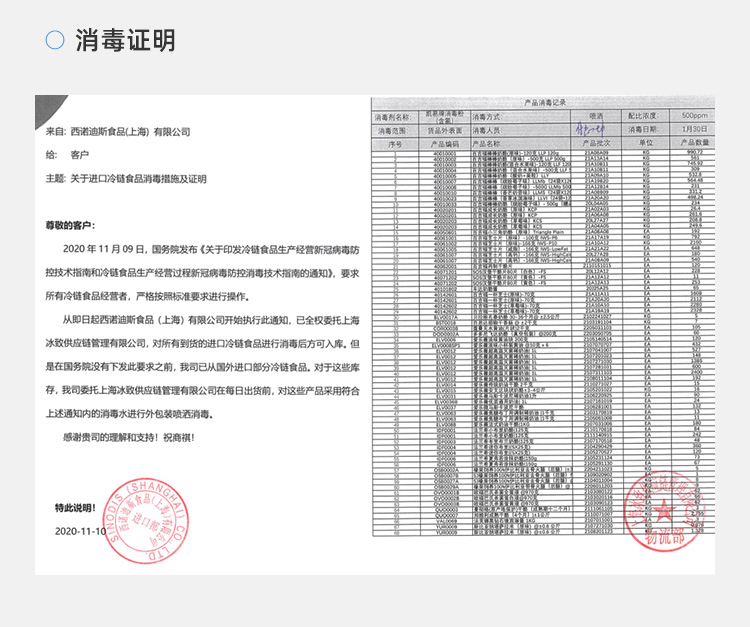Select the 产品编码 column header
This screenshot has width=750, height=627.
pyautogui.click(x=445, y=144)
